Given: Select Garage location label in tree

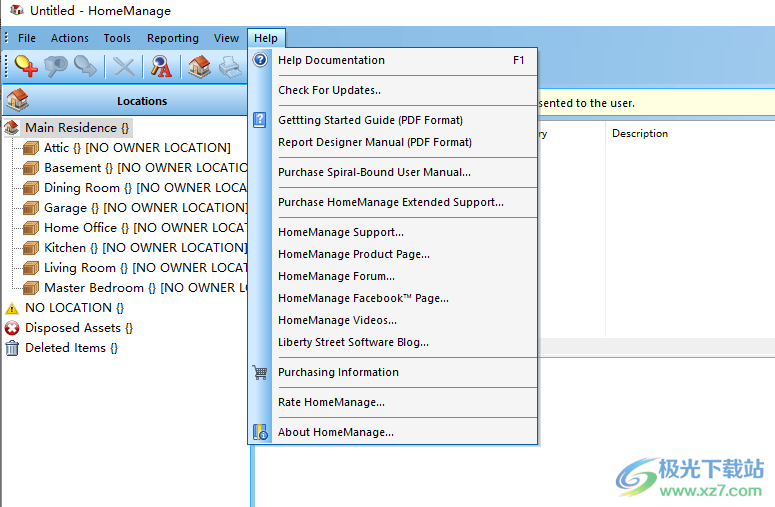Looking at the screenshot, I should pyautogui.click(x=145, y=208).
